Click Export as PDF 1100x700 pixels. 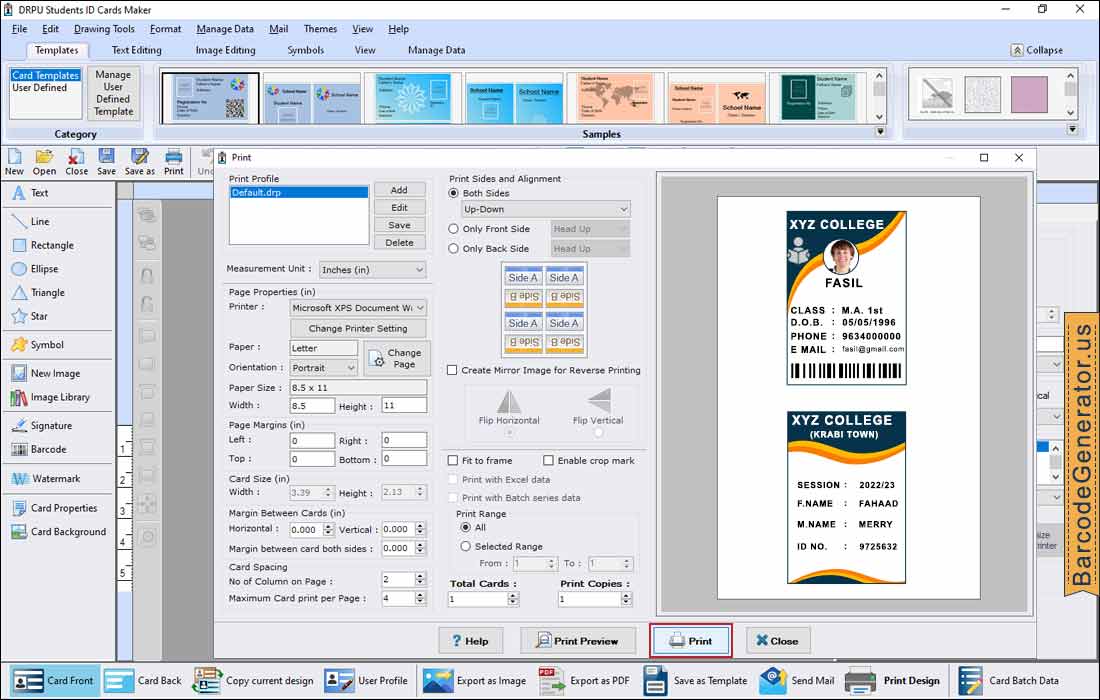click(x=584, y=680)
